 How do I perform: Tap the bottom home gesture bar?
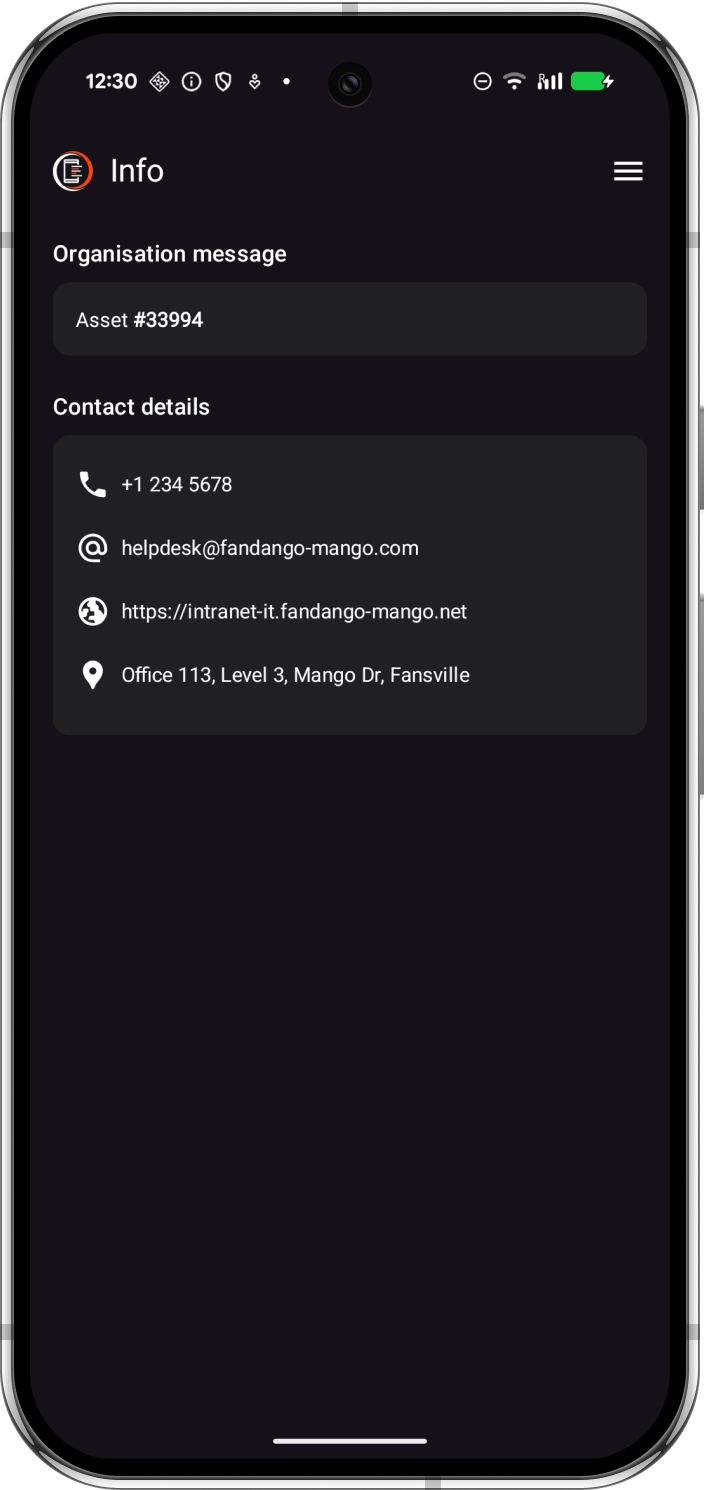click(350, 1441)
